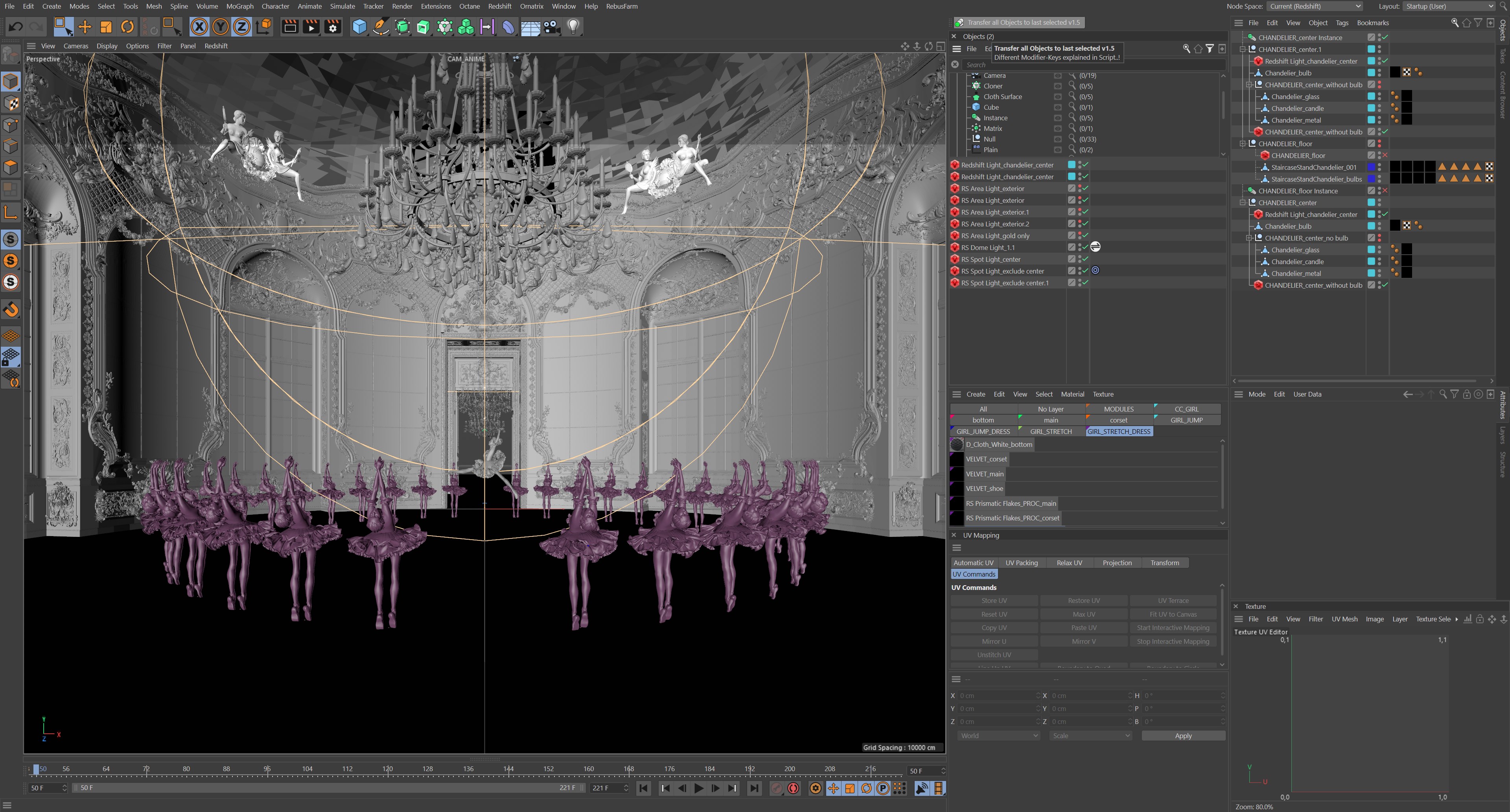Screen dimensions: 1510x812
Task: Add a Cube primitive object
Action: click(x=359, y=27)
